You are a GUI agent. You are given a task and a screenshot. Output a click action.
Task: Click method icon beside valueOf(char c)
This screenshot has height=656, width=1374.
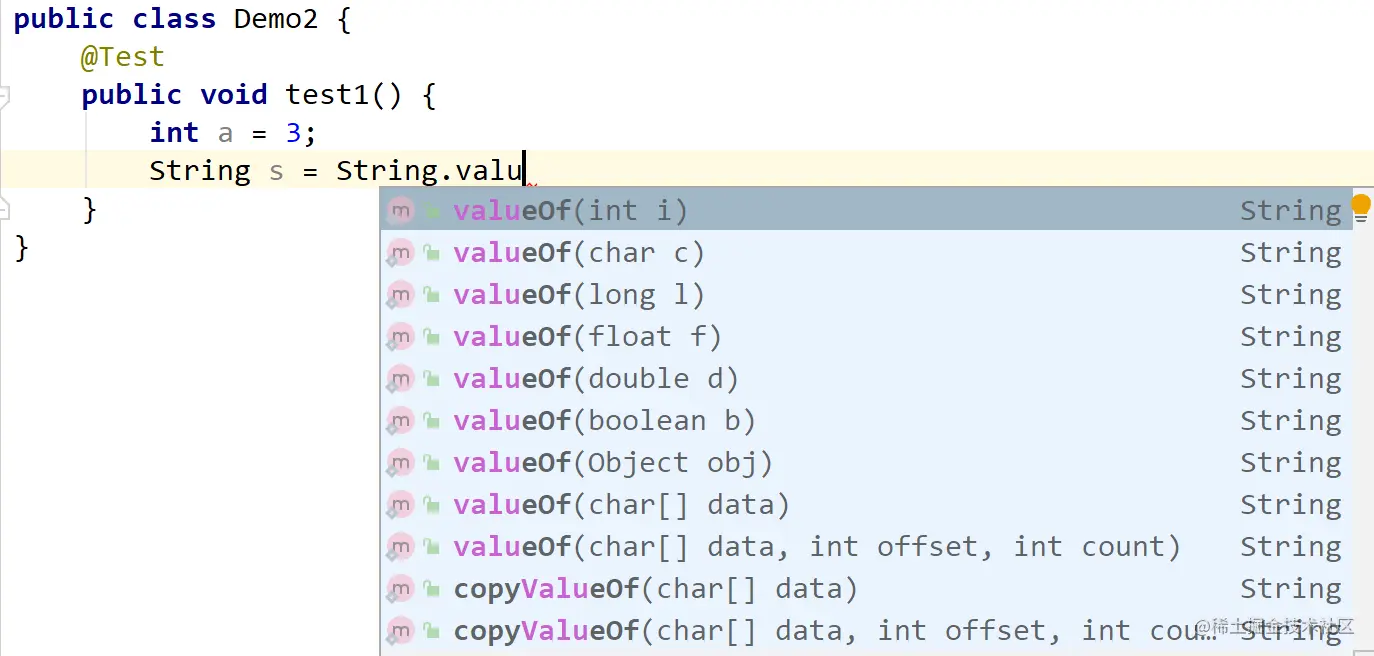[x=400, y=253]
